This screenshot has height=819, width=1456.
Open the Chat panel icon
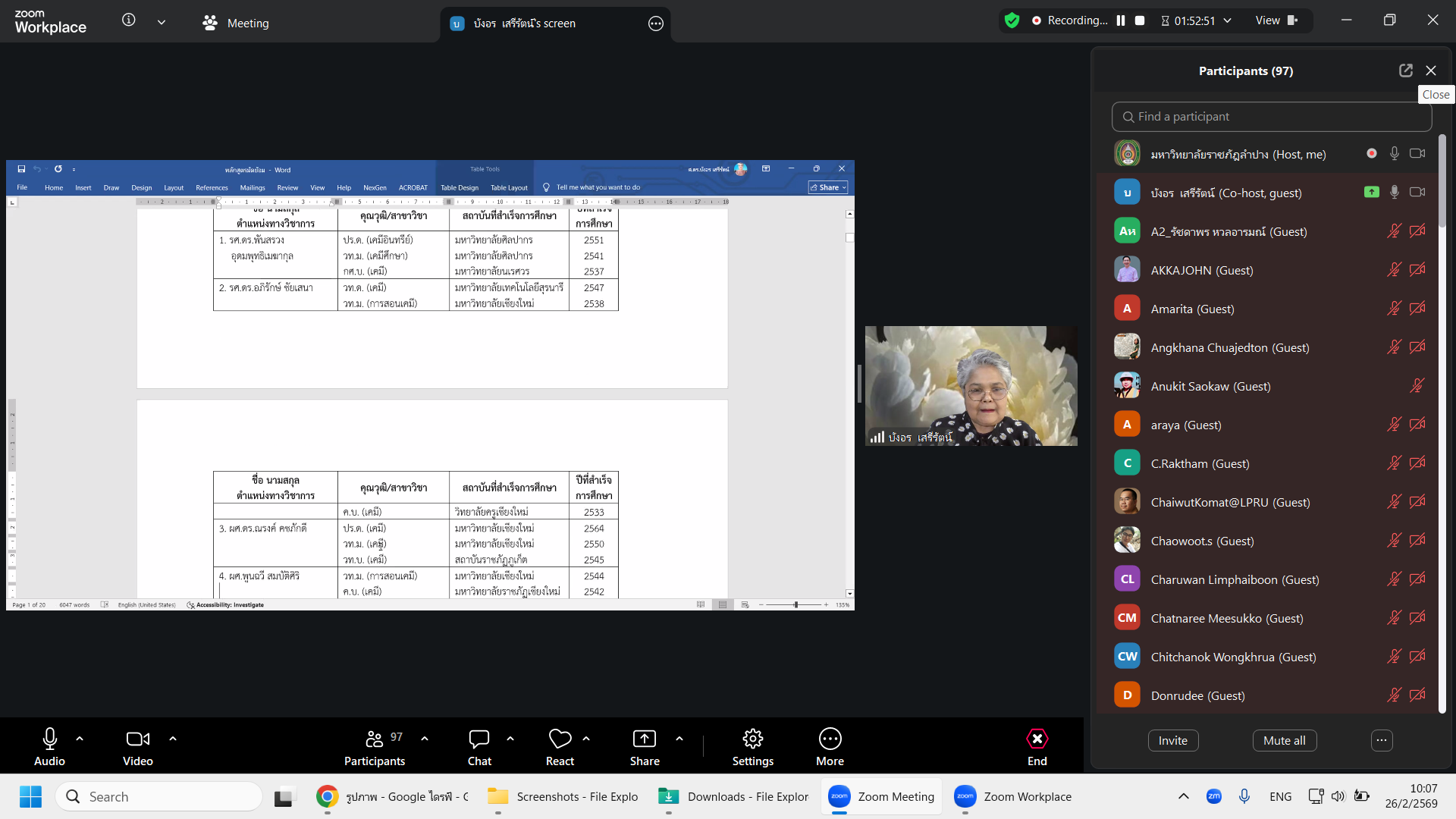click(479, 739)
